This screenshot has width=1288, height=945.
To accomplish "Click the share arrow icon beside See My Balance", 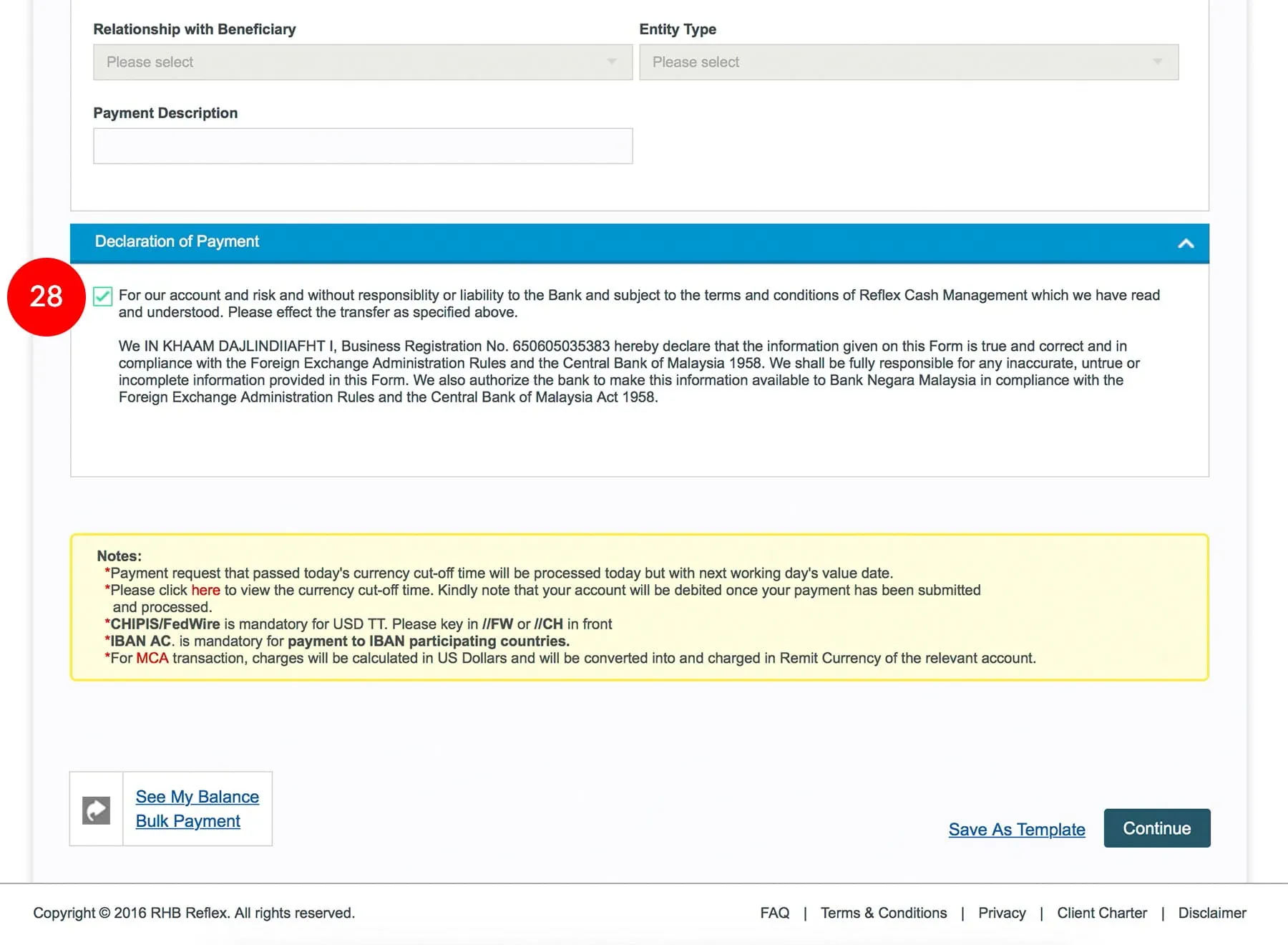I will [96, 810].
